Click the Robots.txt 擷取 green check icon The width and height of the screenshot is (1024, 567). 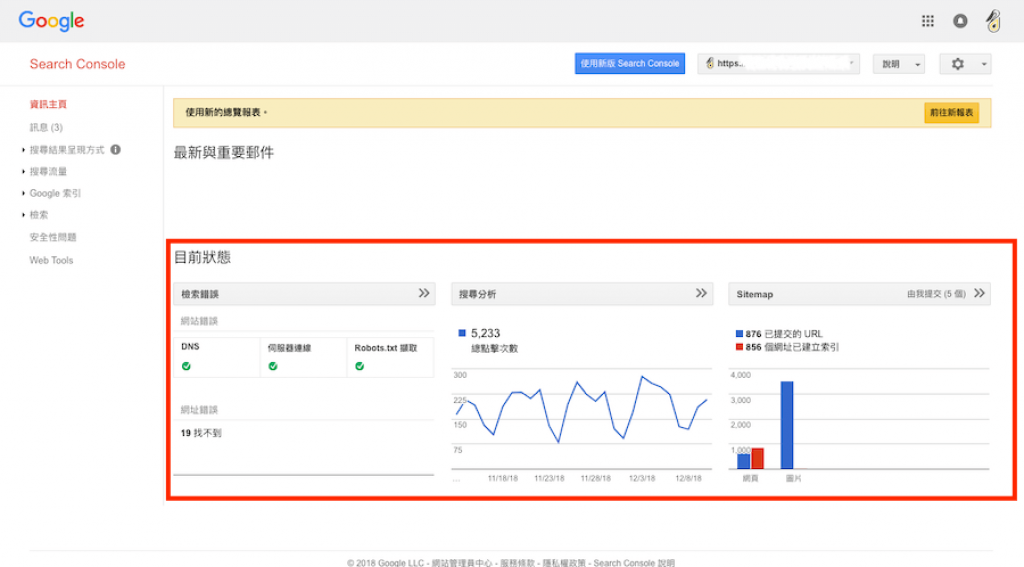click(x=359, y=366)
